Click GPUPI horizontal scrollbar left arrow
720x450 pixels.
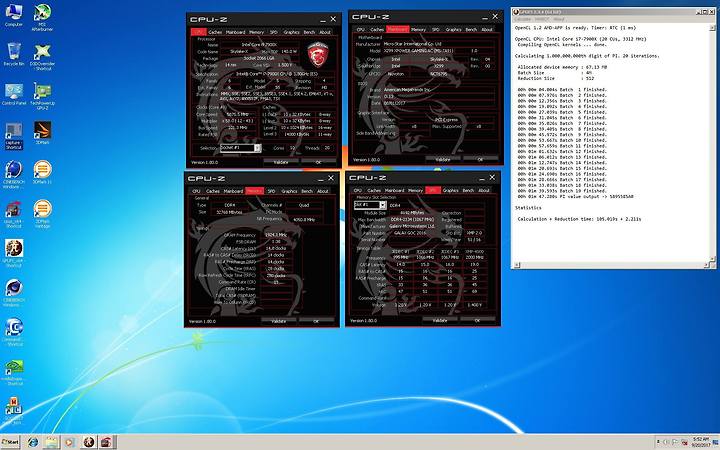coord(516,265)
